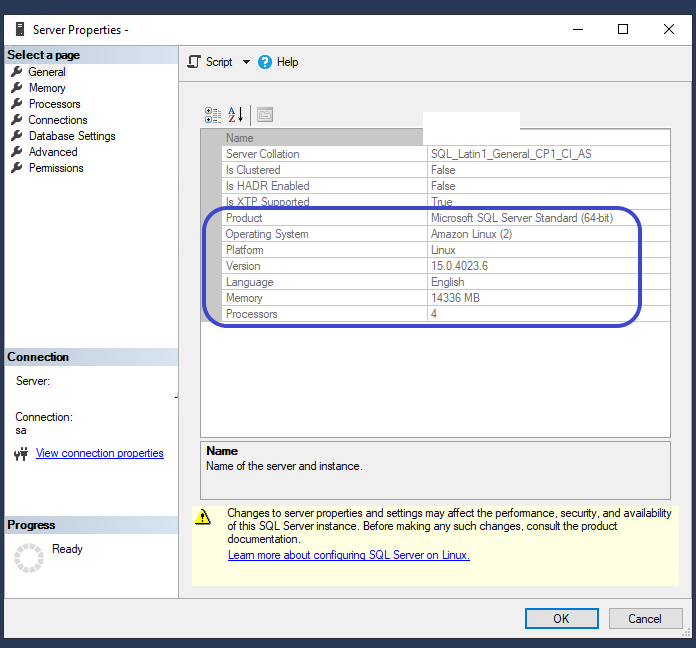Click the 15.0.4023.6 version value
This screenshot has width=696, height=648.
click(x=459, y=266)
